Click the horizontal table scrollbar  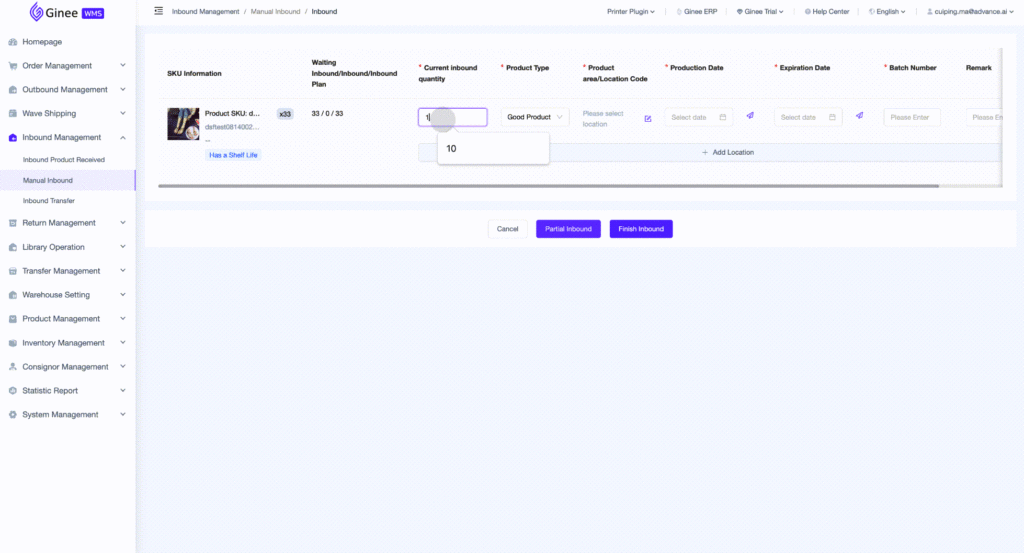pos(549,186)
